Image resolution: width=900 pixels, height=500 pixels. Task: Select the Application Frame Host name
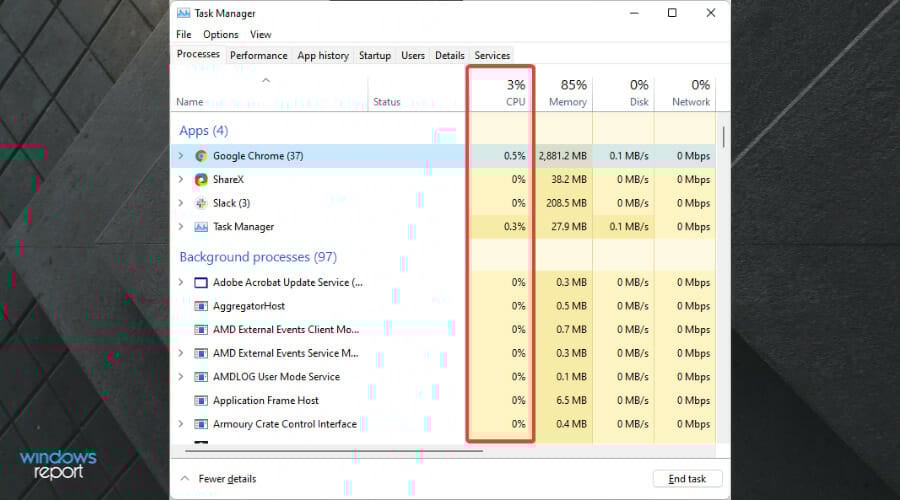[x=266, y=400]
